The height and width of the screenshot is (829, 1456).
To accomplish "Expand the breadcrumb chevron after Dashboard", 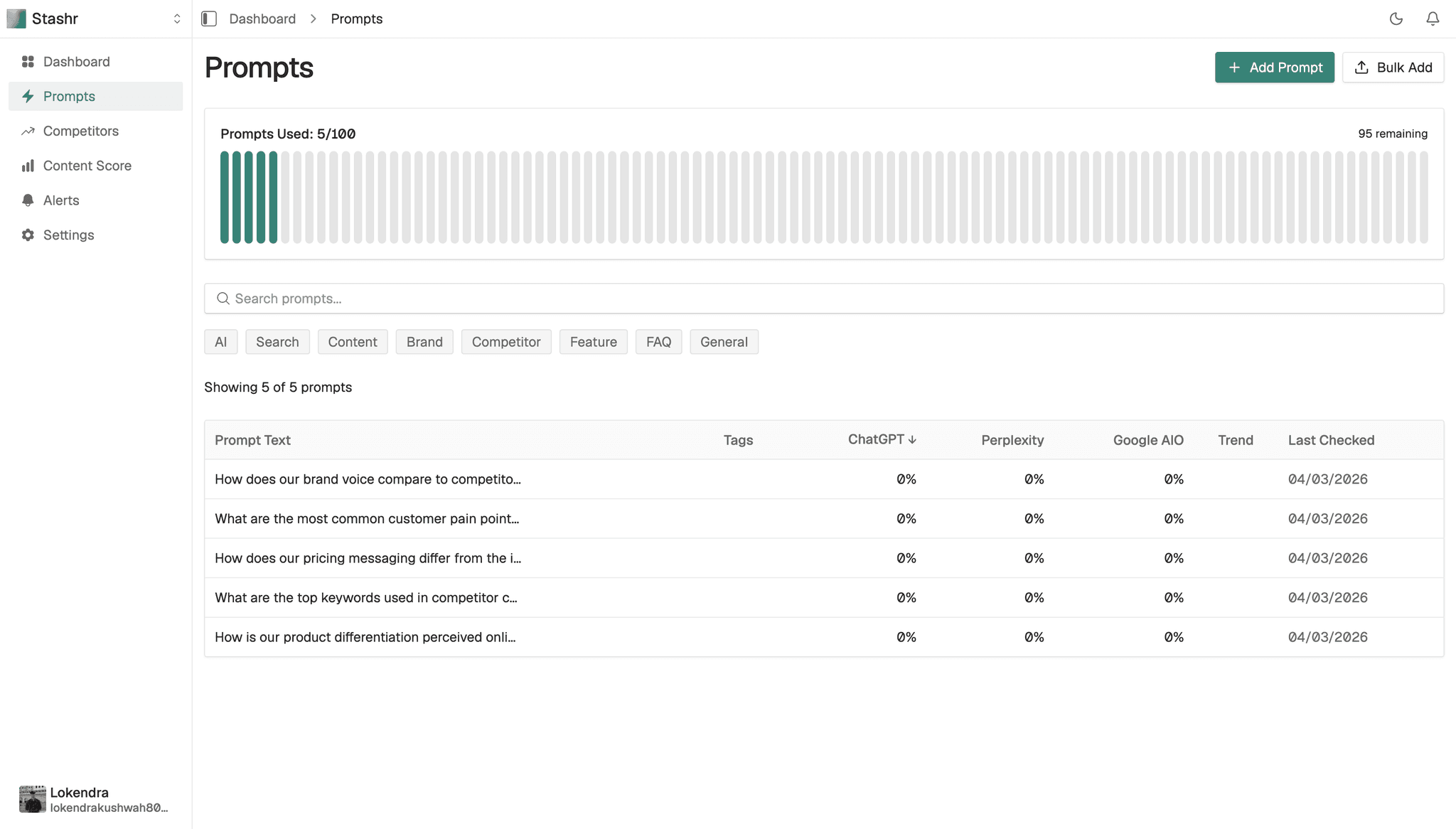I will (x=313, y=18).
